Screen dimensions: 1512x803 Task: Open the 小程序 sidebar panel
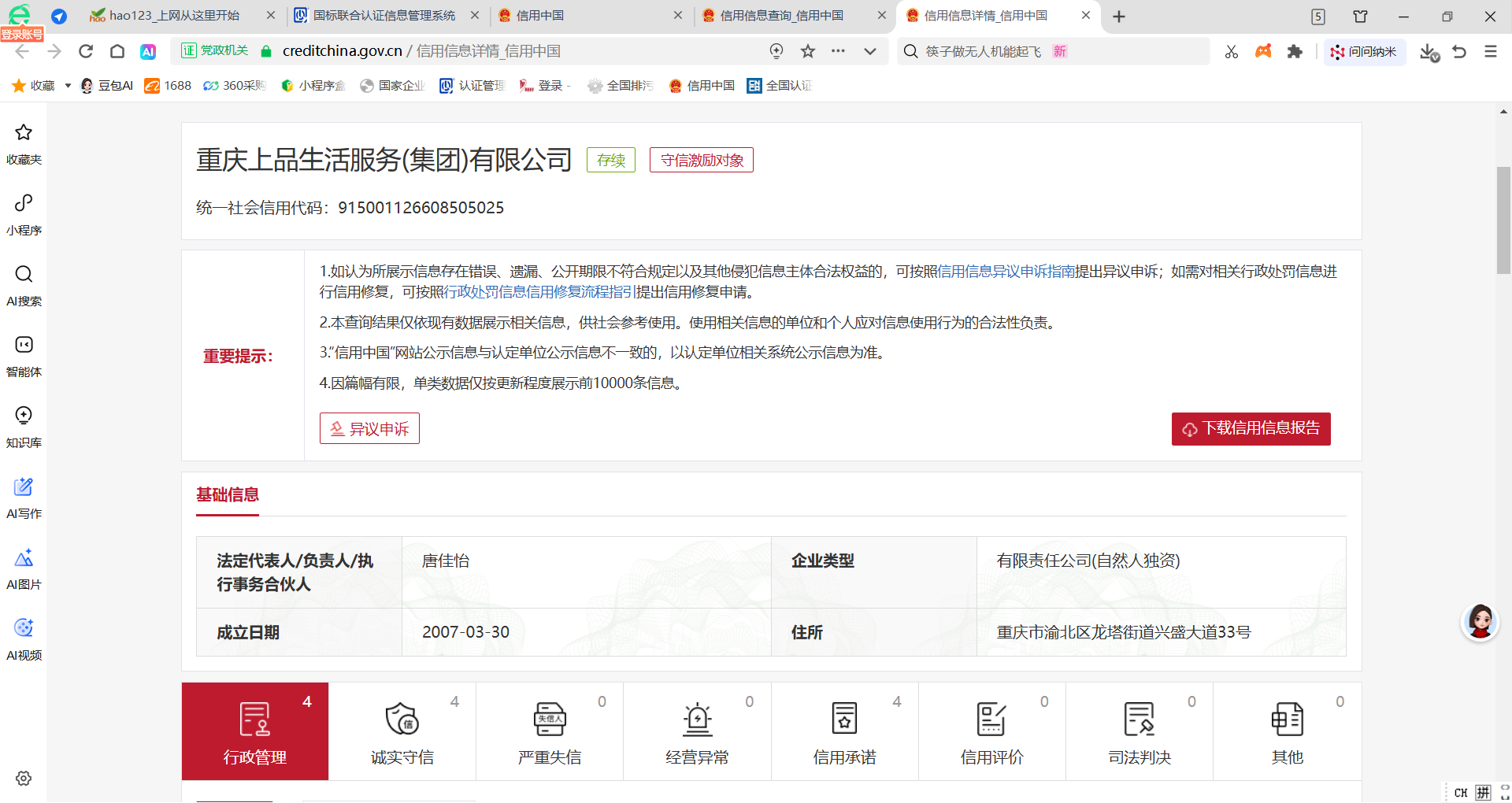(24, 213)
